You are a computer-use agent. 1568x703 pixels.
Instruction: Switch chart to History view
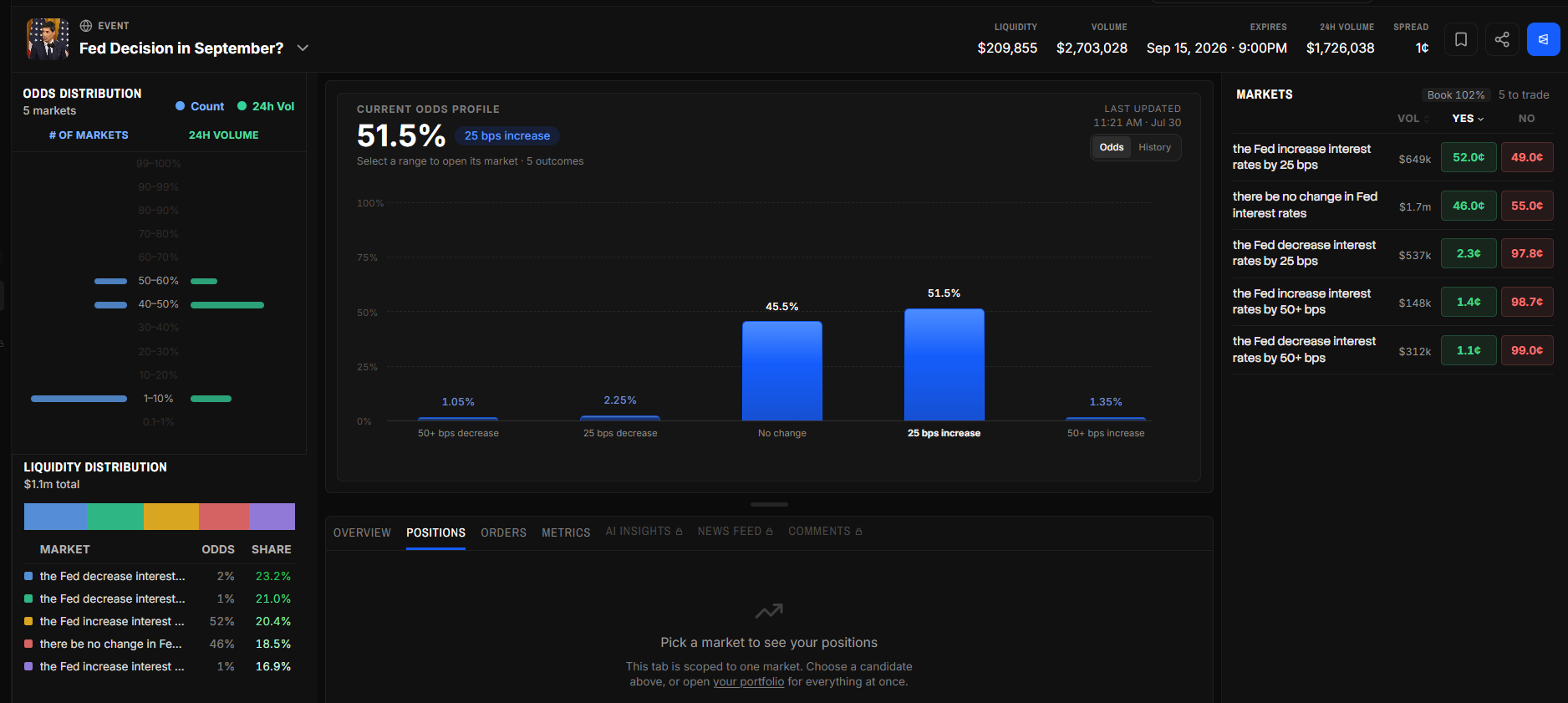coord(1154,147)
